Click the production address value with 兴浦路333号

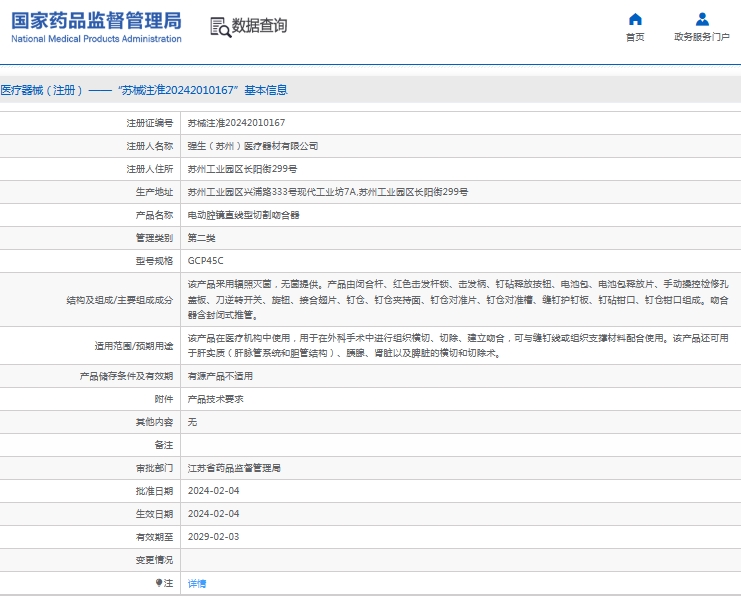tap(328, 192)
